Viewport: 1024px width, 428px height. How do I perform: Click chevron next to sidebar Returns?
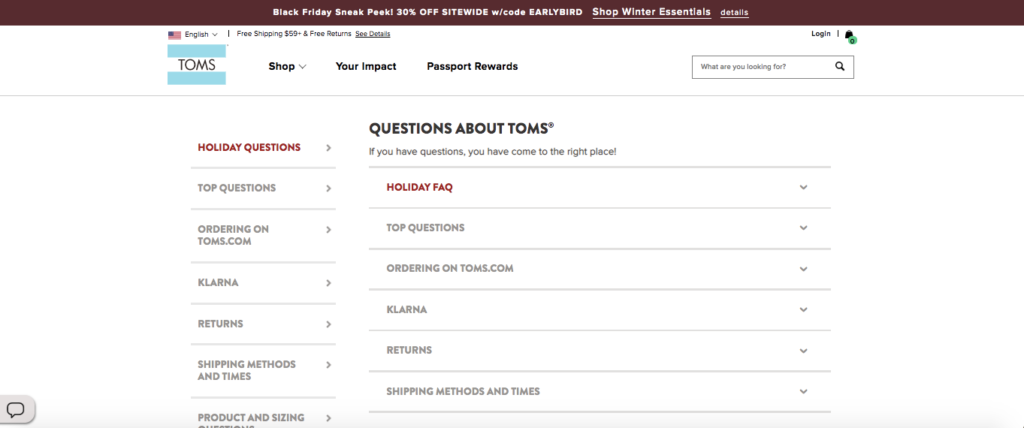328,325
